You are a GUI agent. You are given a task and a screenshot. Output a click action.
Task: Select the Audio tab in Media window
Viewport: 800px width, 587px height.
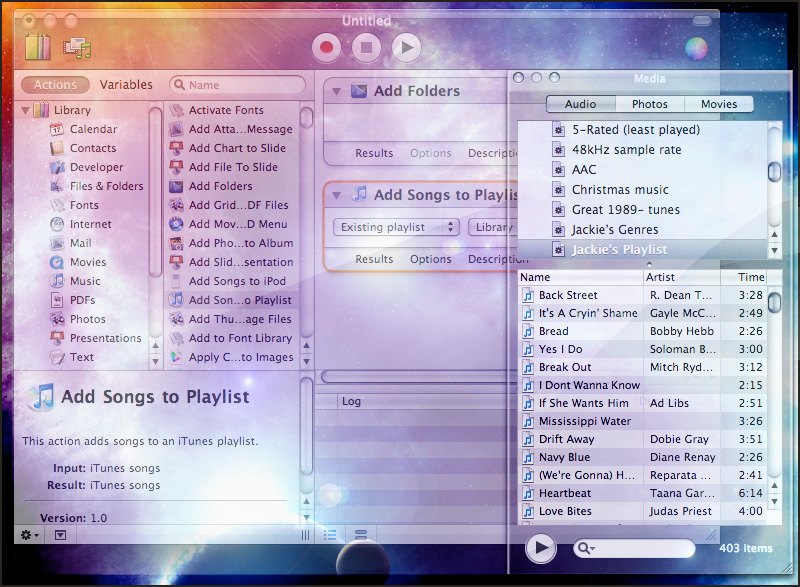(581, 104)
